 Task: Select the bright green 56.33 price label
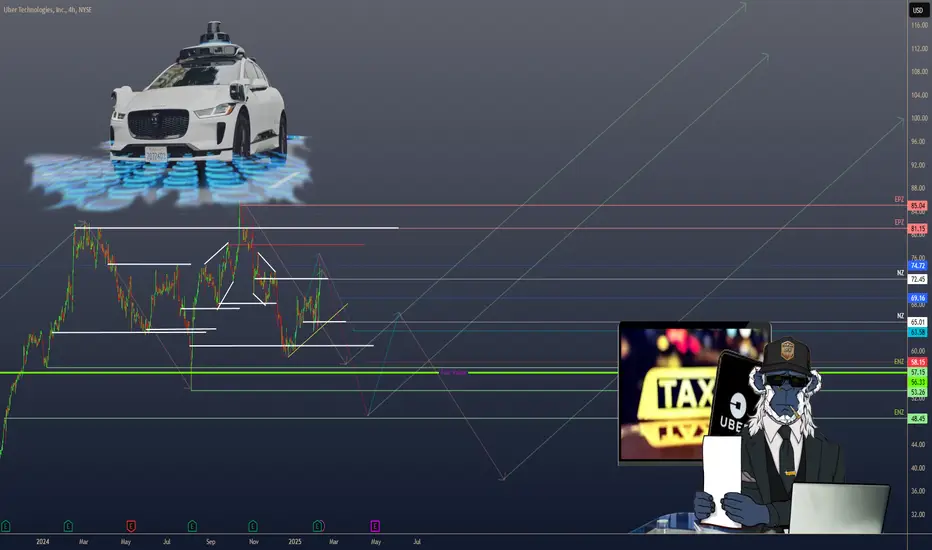point(918,382)
